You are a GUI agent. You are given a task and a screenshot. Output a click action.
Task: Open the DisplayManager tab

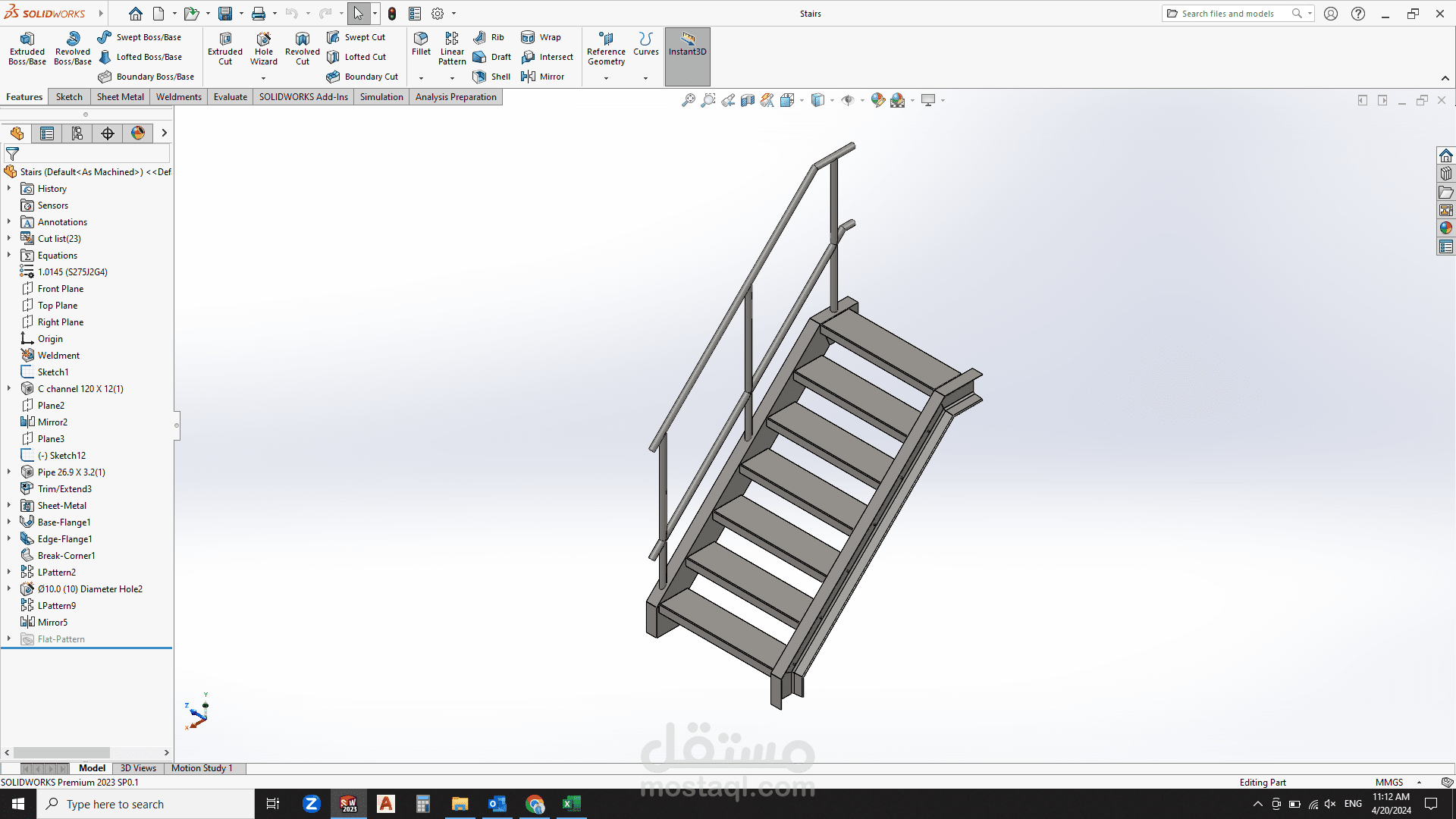click(138, 133)
